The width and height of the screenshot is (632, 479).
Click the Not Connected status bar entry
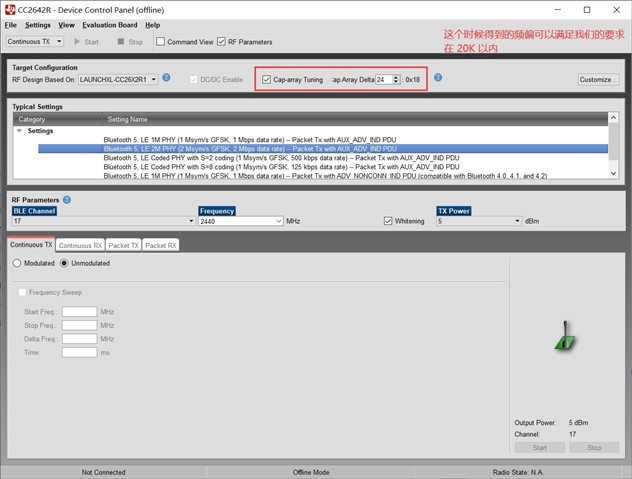click(103, 472)
